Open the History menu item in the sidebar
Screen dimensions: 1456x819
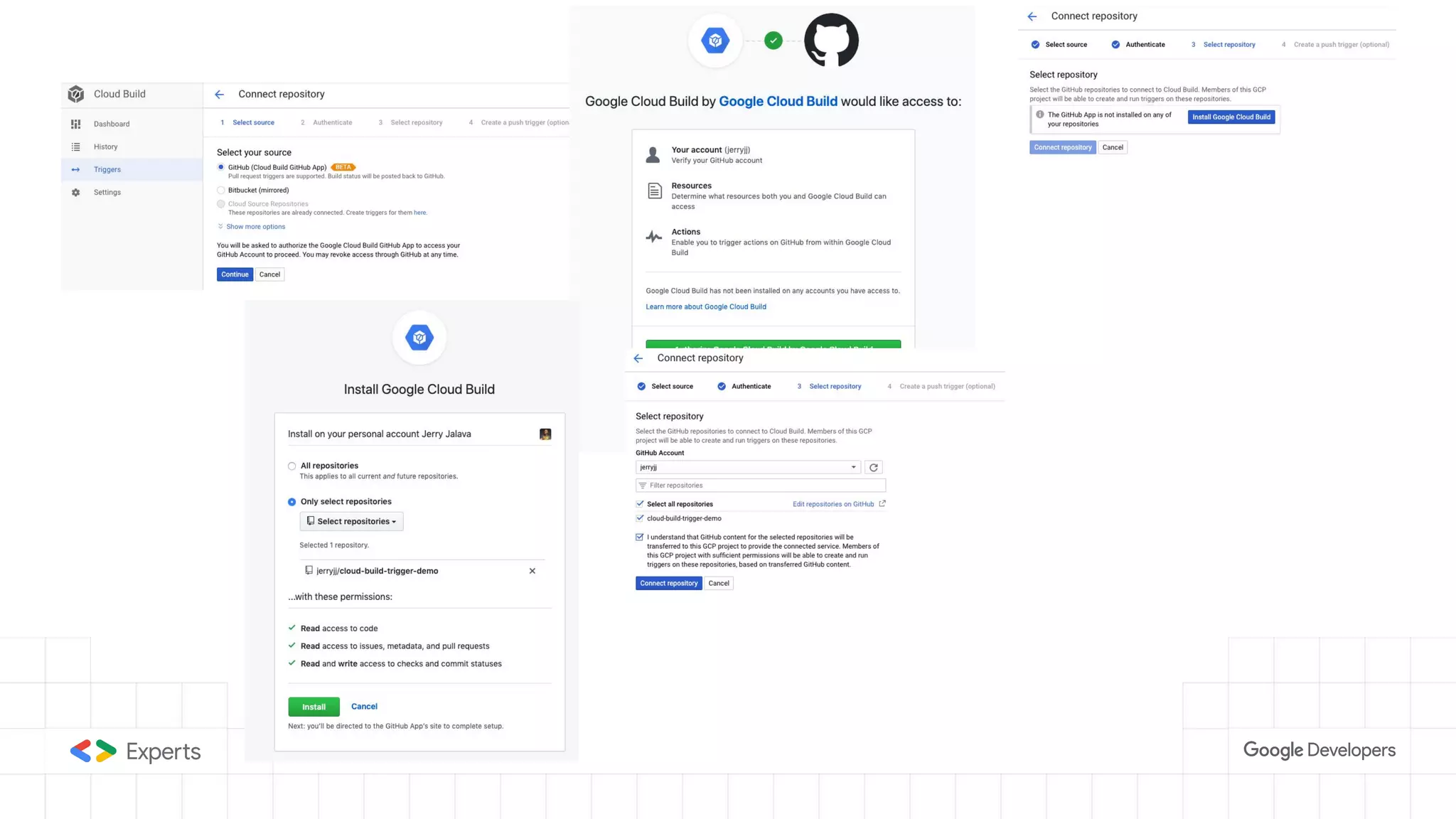pyautogui.click(x=105, y=147)
